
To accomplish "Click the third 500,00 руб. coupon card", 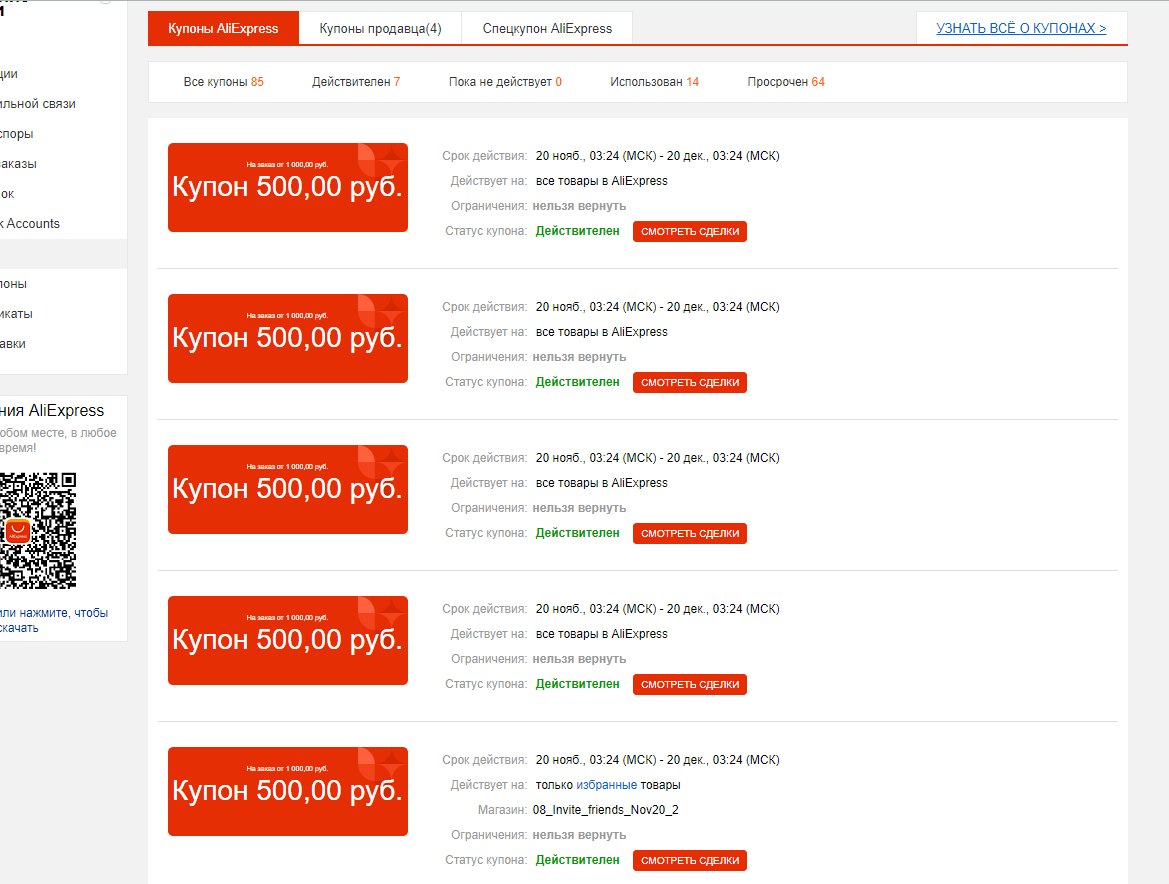I will click(288, 490).
